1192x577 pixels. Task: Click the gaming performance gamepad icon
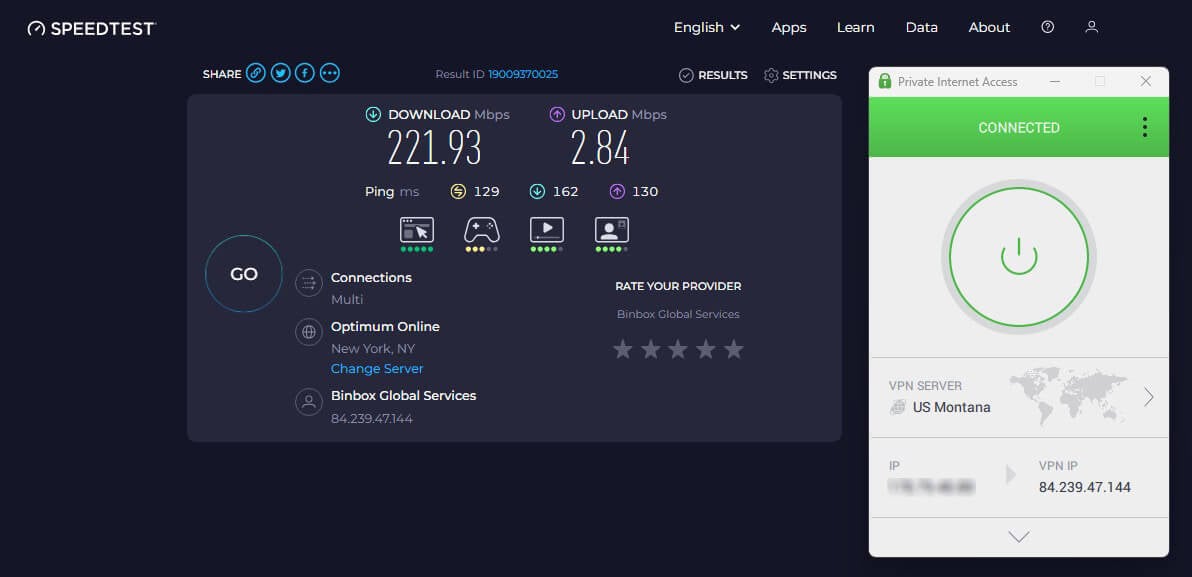tap(481, 232)
